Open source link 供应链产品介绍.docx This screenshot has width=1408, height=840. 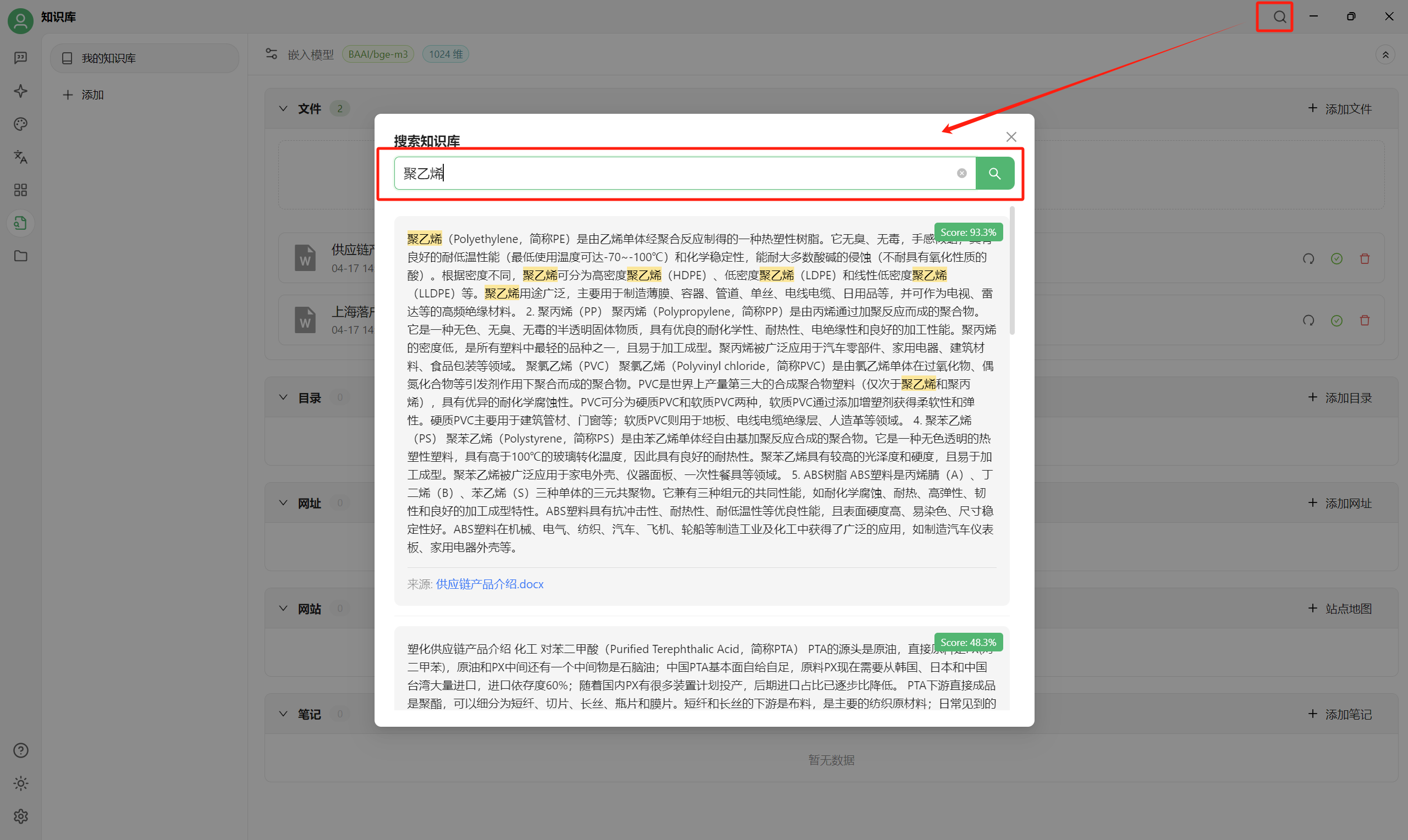[x=489, y=584]
